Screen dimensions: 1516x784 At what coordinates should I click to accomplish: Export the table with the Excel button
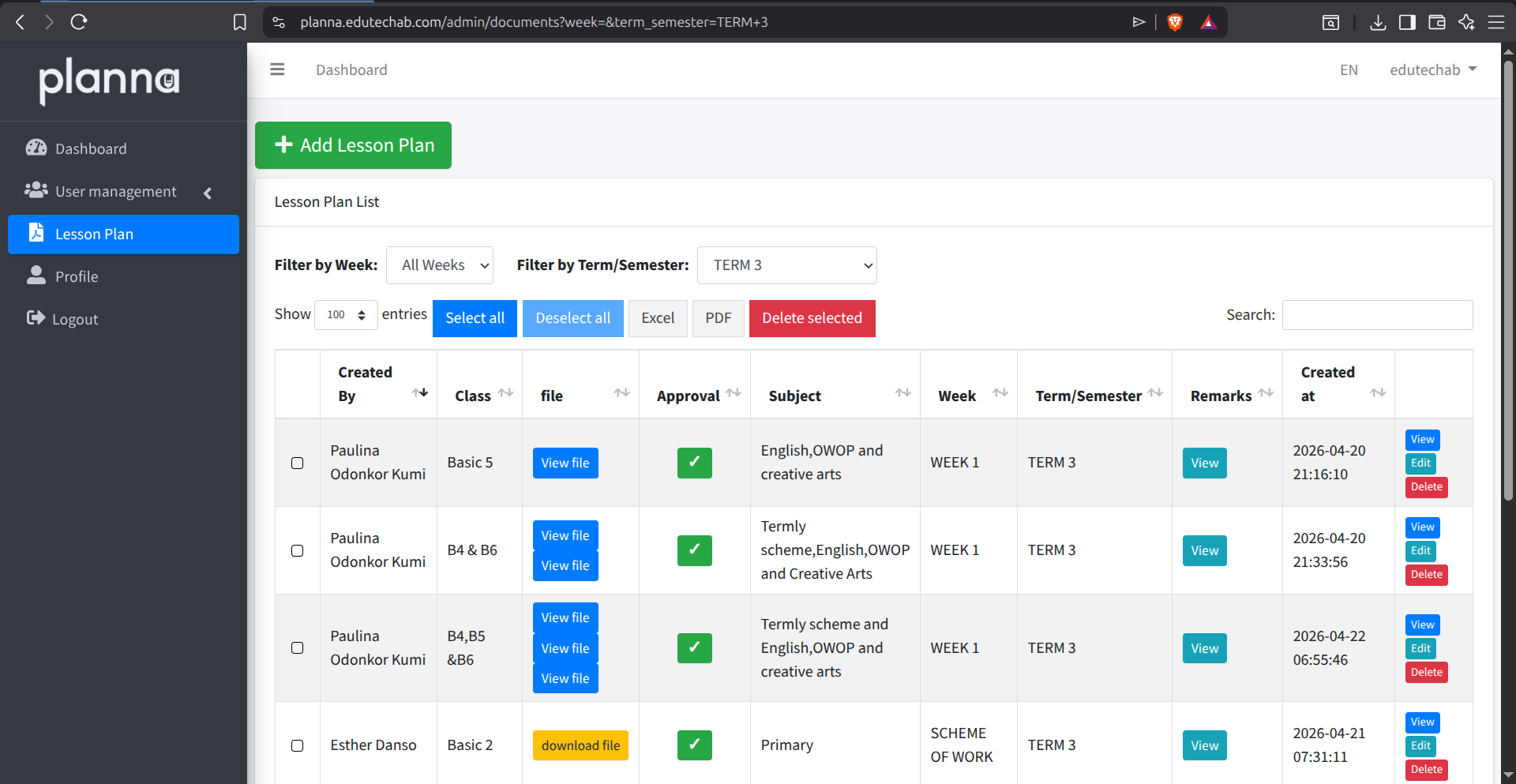tap(658, 318)
